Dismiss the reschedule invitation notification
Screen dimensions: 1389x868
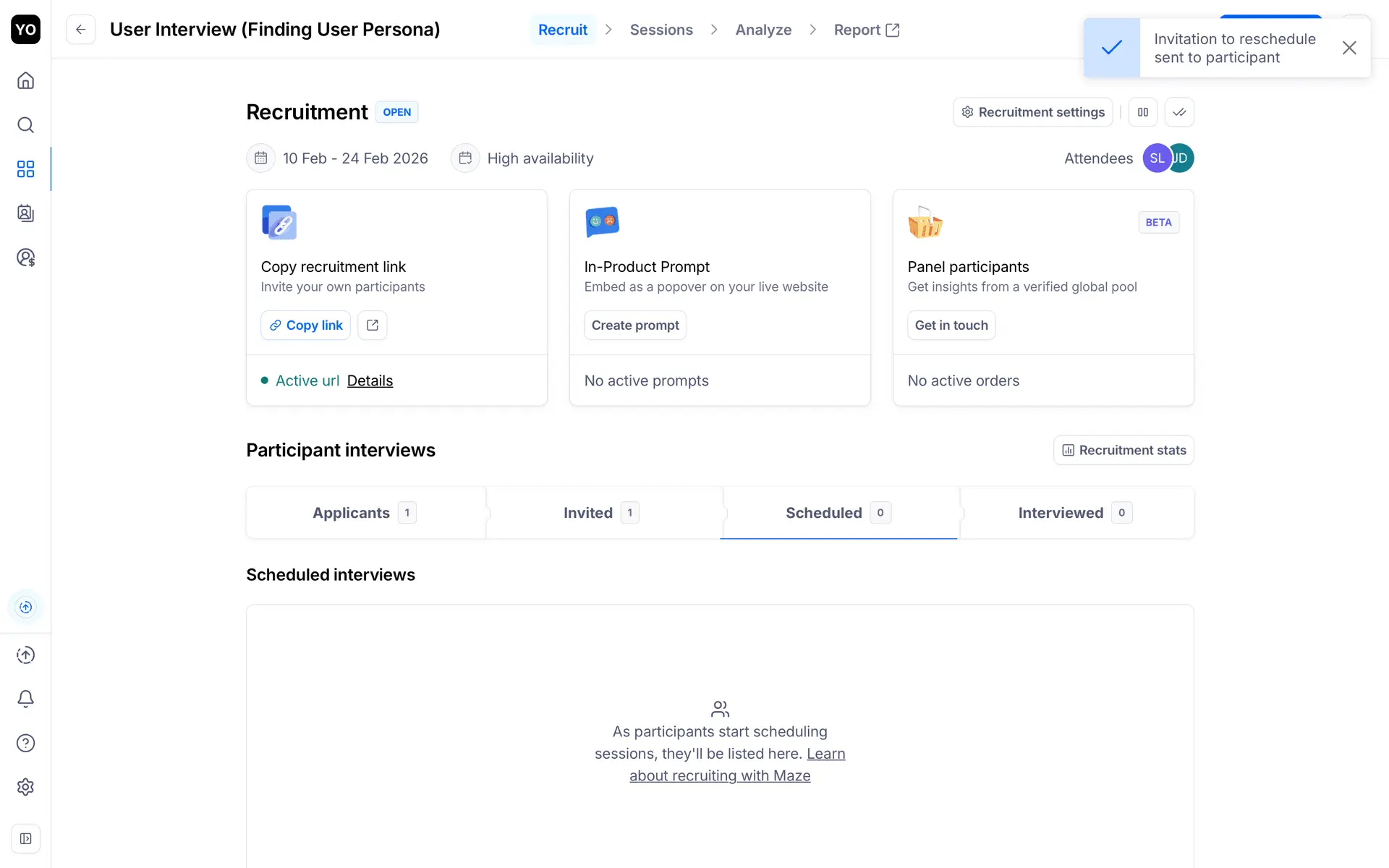(x=1348, y=48)
